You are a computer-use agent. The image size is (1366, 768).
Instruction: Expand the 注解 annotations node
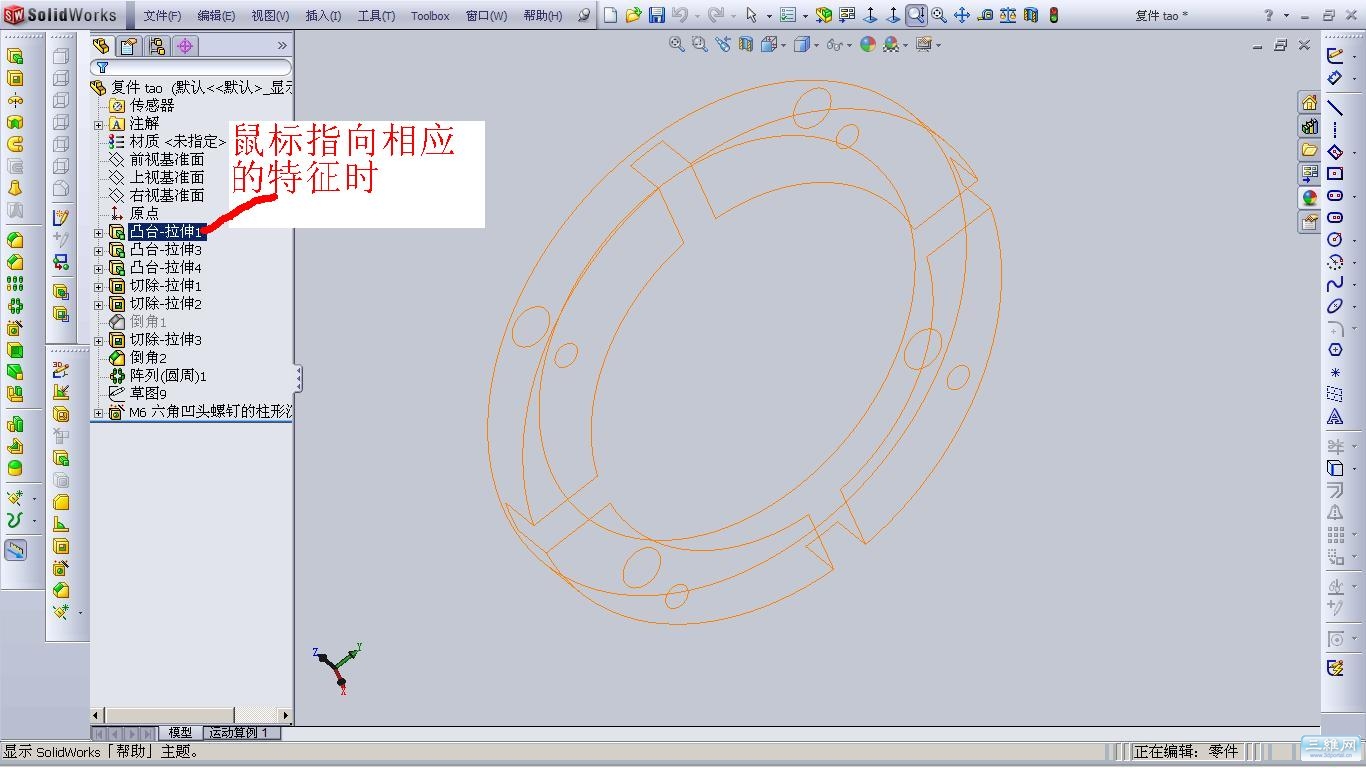click(x=98, y=124)
